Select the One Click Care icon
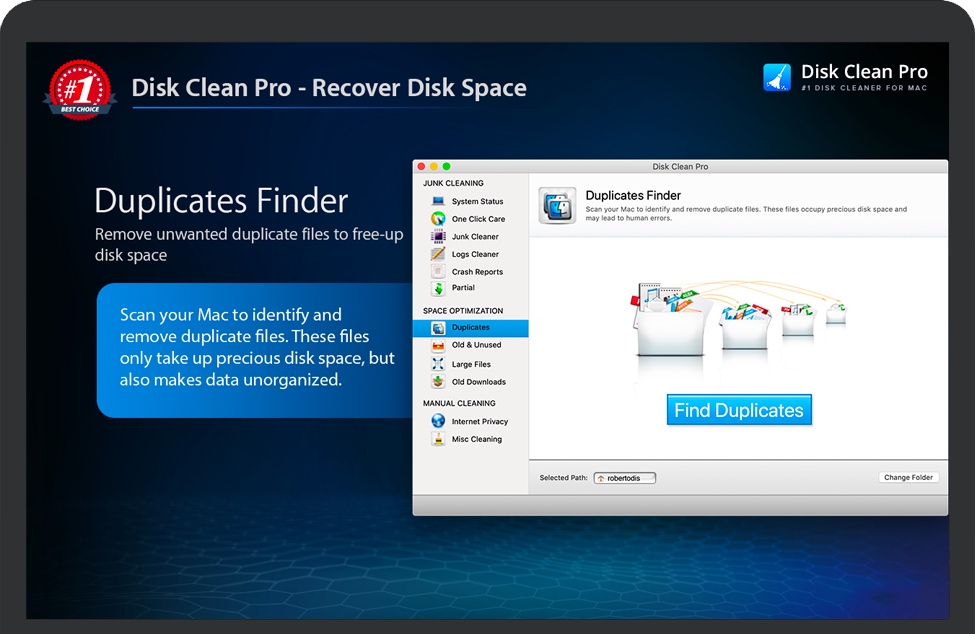This screenshot has height=634, width=975. tap(438, 219)
